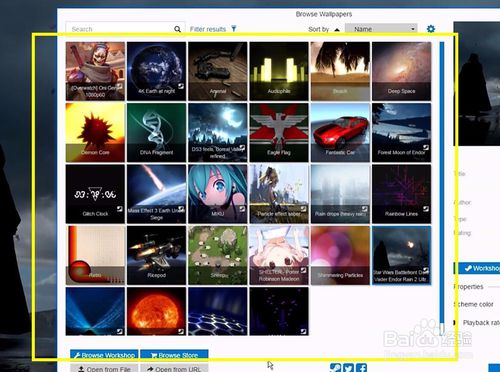Click the Playback rate label
This screenshot has width=500, height=372.
pos(481,323)
